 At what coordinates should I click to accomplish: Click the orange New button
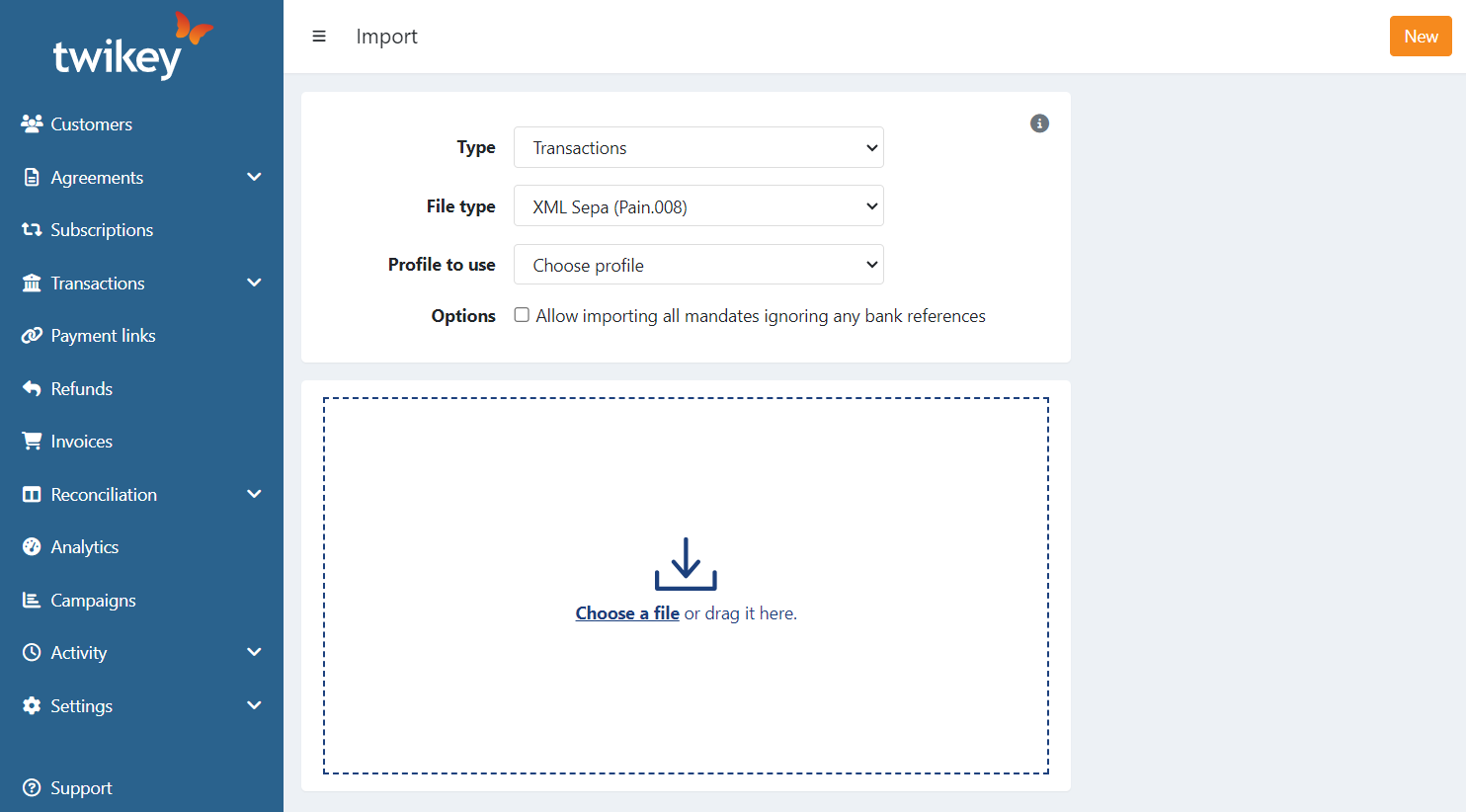(1420, 37)
